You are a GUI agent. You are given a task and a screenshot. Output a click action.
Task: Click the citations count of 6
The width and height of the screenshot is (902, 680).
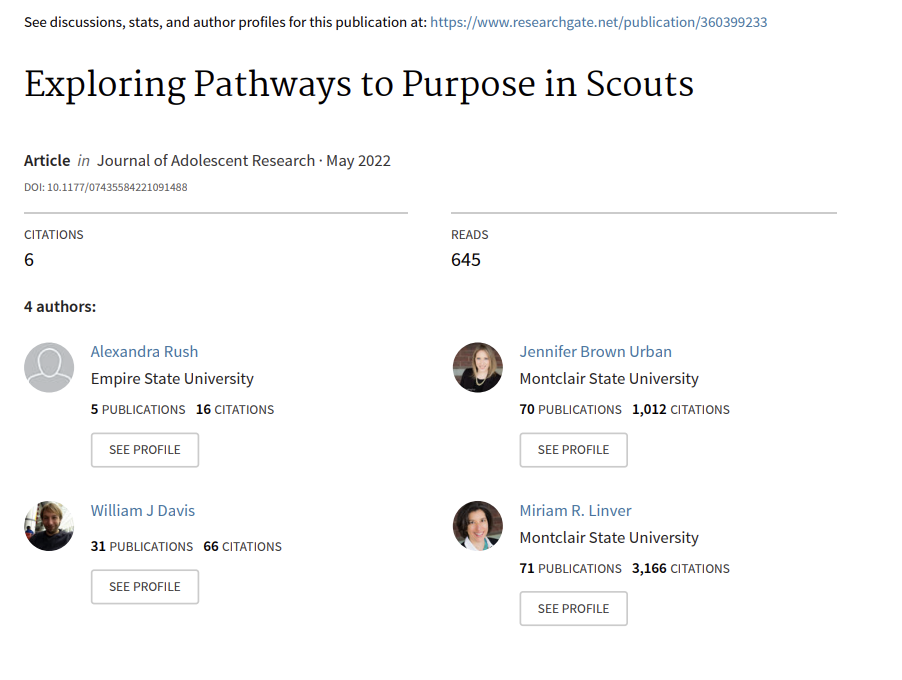click(x=29, y=260)
